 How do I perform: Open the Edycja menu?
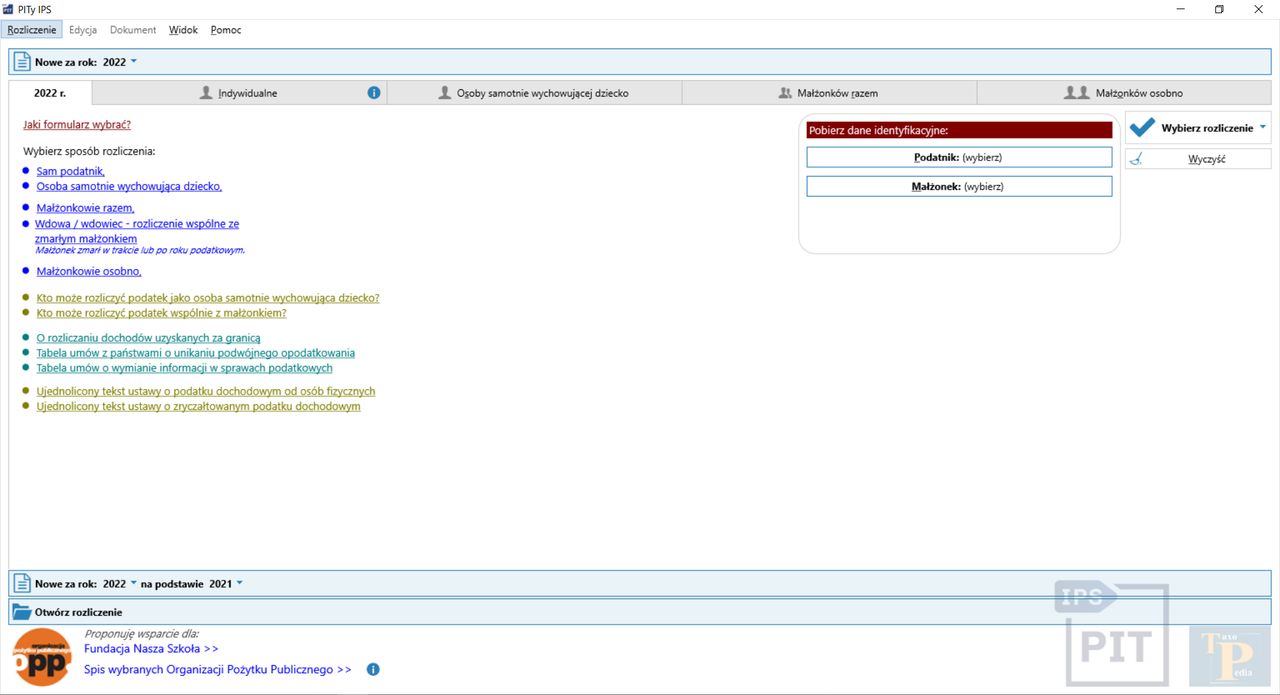pos(83,30)
